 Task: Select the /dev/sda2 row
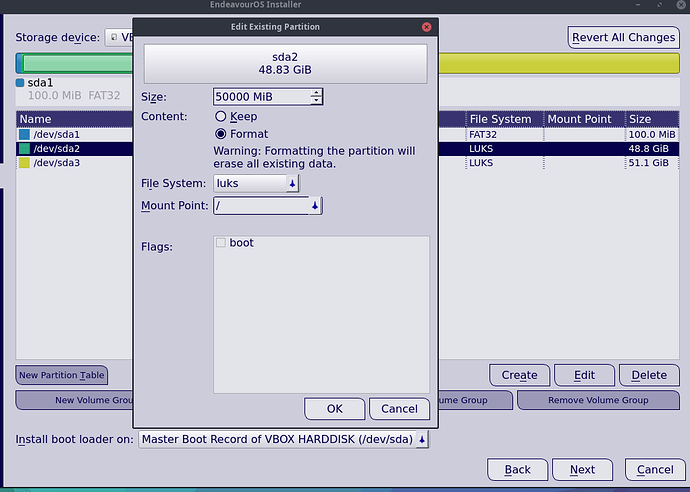[x=75, y=148]
